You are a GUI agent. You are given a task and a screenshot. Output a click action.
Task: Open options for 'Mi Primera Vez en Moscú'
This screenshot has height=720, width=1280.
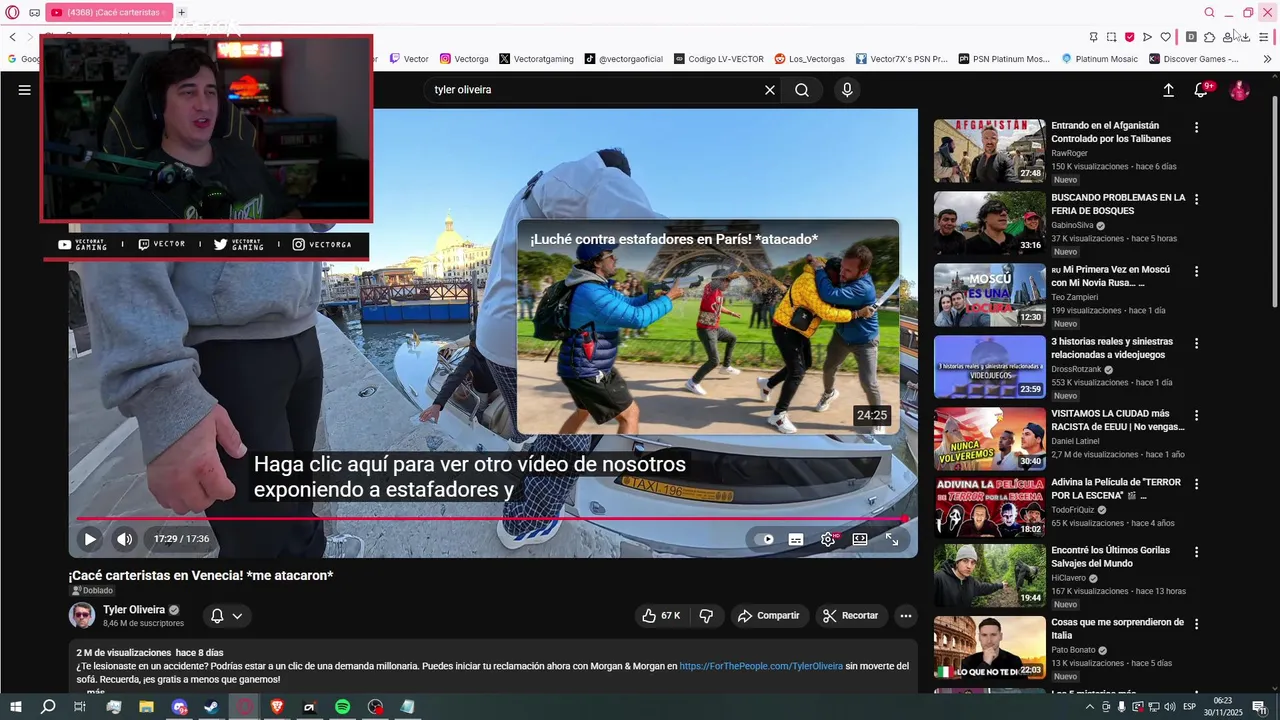1196,272
